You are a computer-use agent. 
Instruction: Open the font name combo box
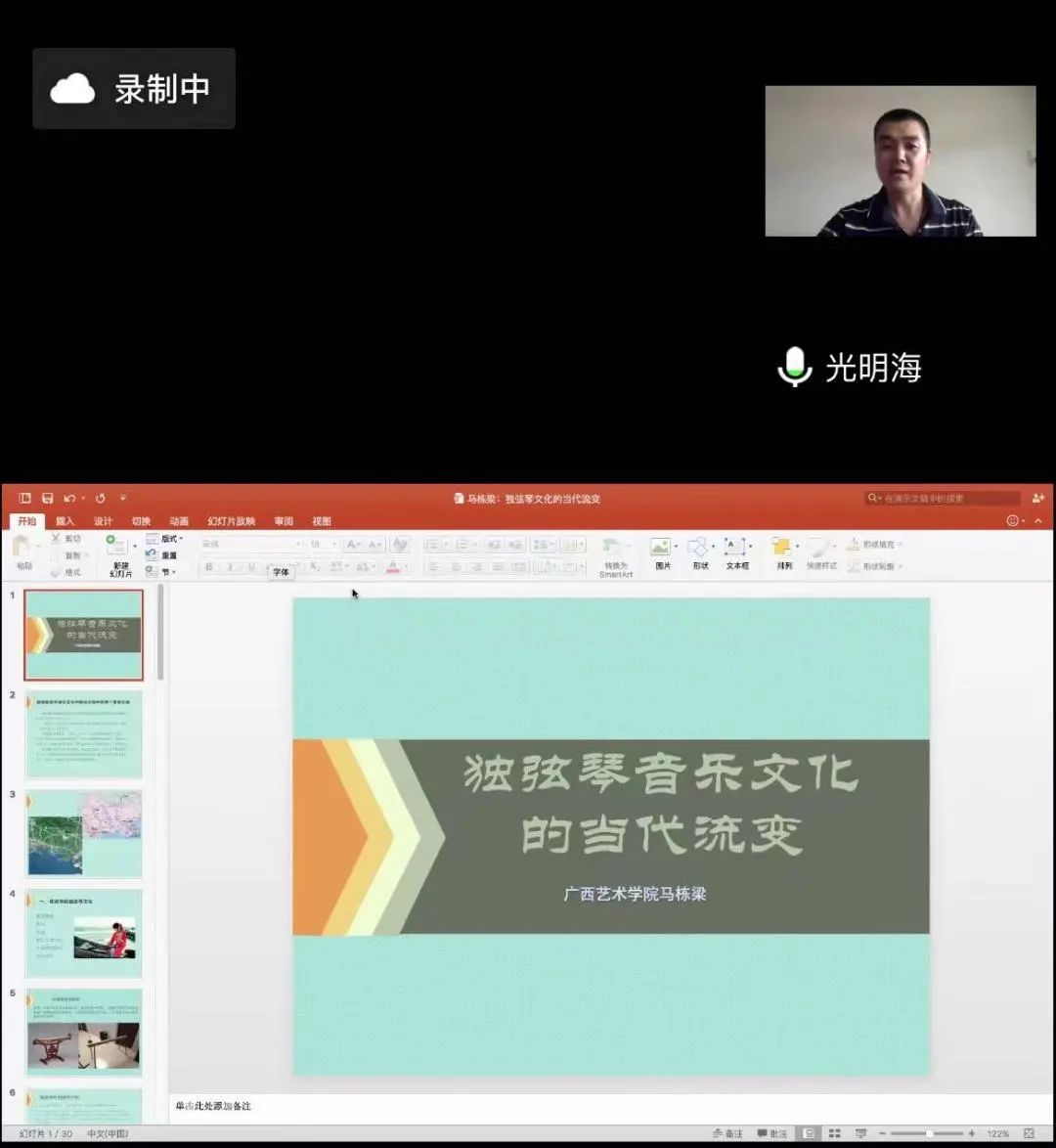coord(251,544)
